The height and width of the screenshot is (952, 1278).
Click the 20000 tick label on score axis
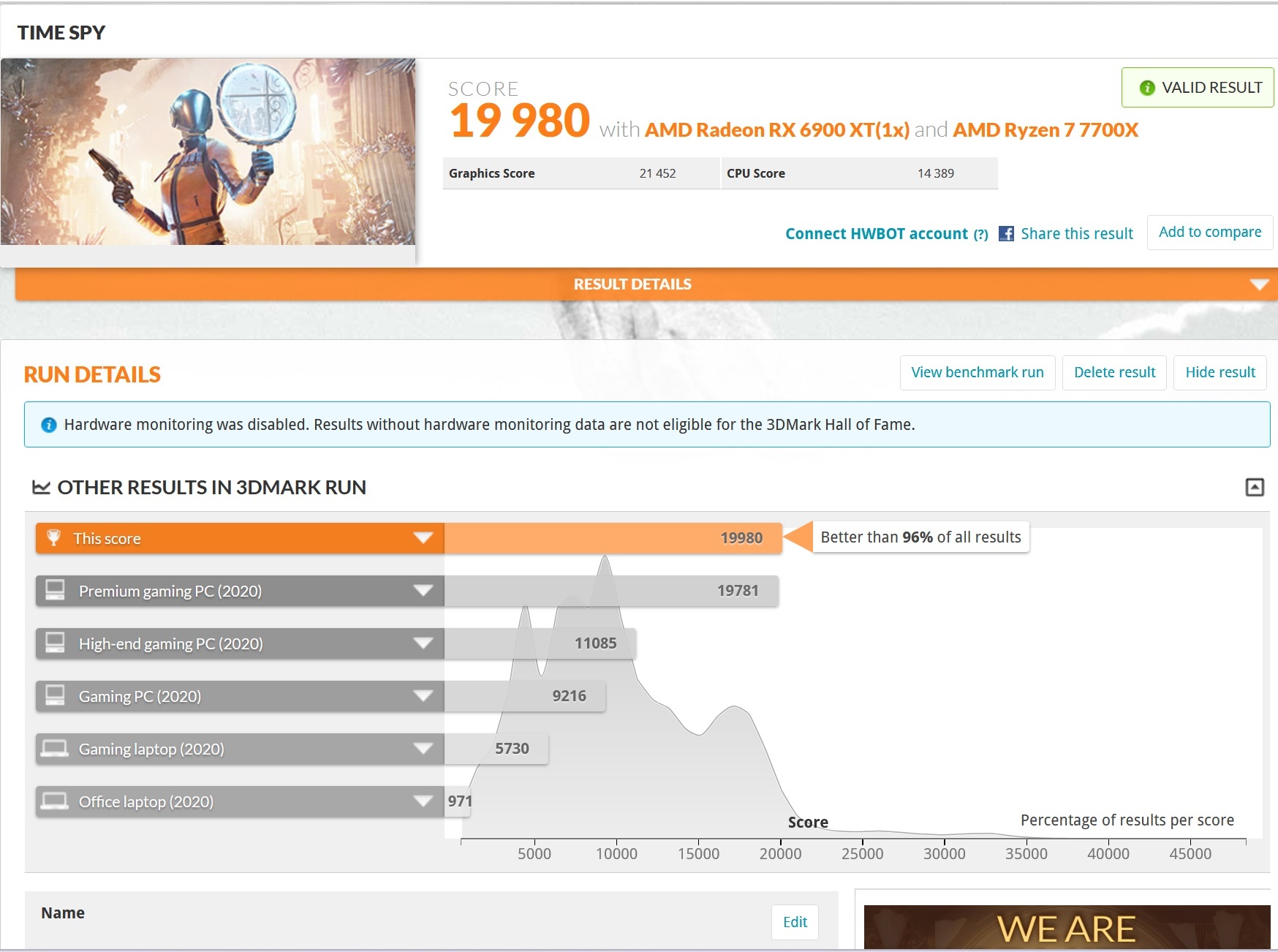click(780, 854)
